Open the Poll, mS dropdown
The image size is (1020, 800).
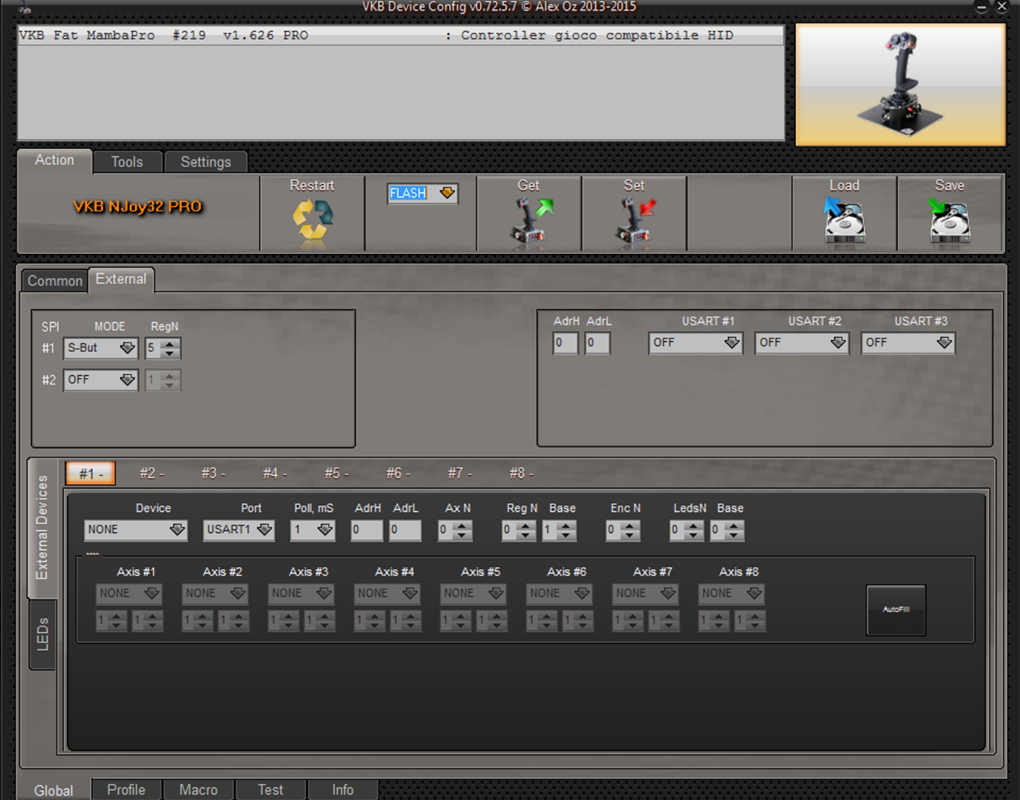[312, 530]
